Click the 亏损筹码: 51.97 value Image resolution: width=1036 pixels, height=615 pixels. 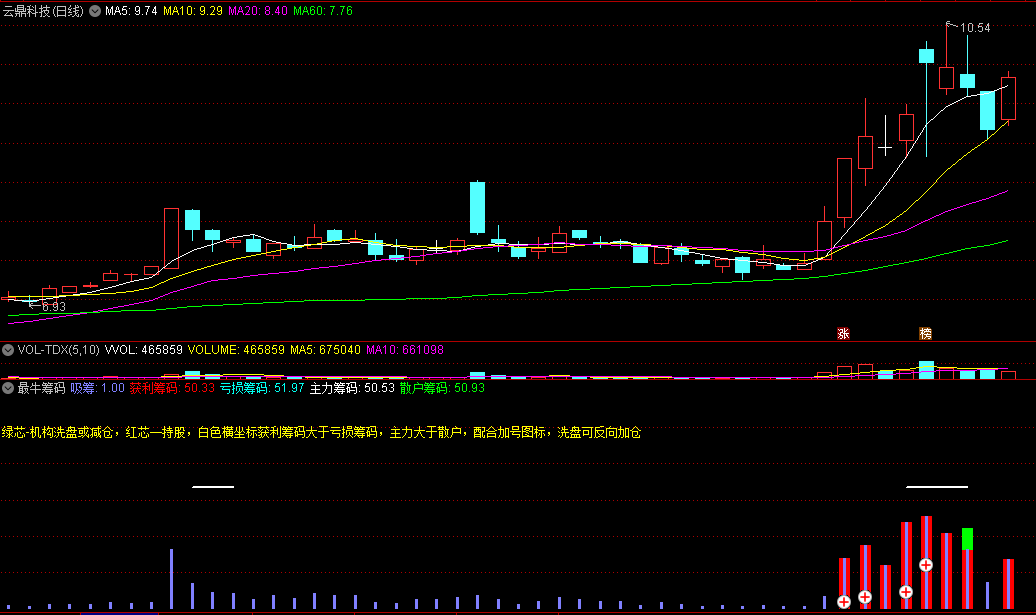tap(262, 388)
